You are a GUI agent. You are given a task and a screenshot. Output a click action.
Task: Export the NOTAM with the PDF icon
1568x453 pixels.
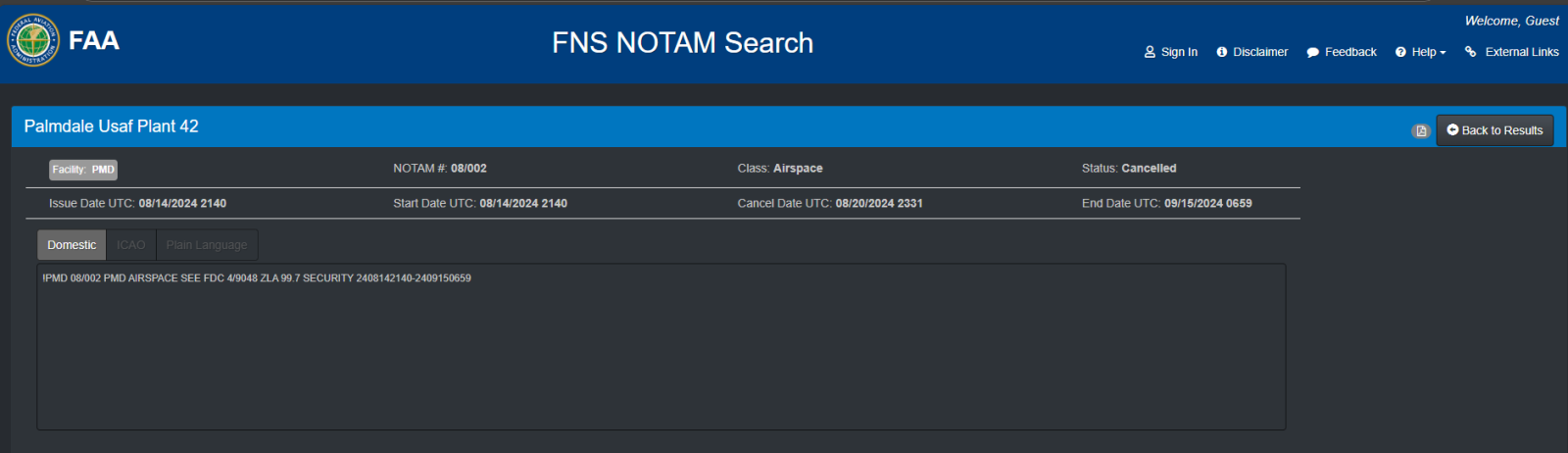click(1420, 131)
